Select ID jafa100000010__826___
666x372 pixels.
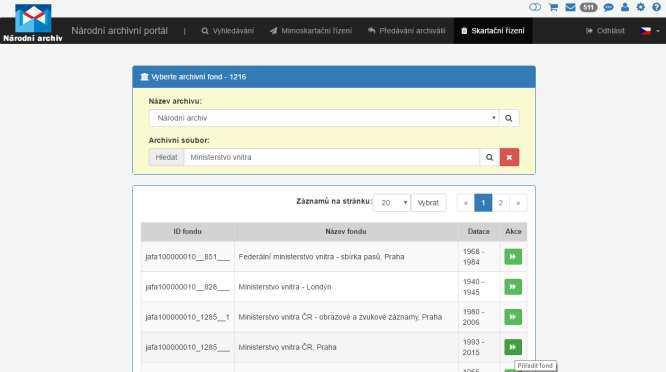187,287
